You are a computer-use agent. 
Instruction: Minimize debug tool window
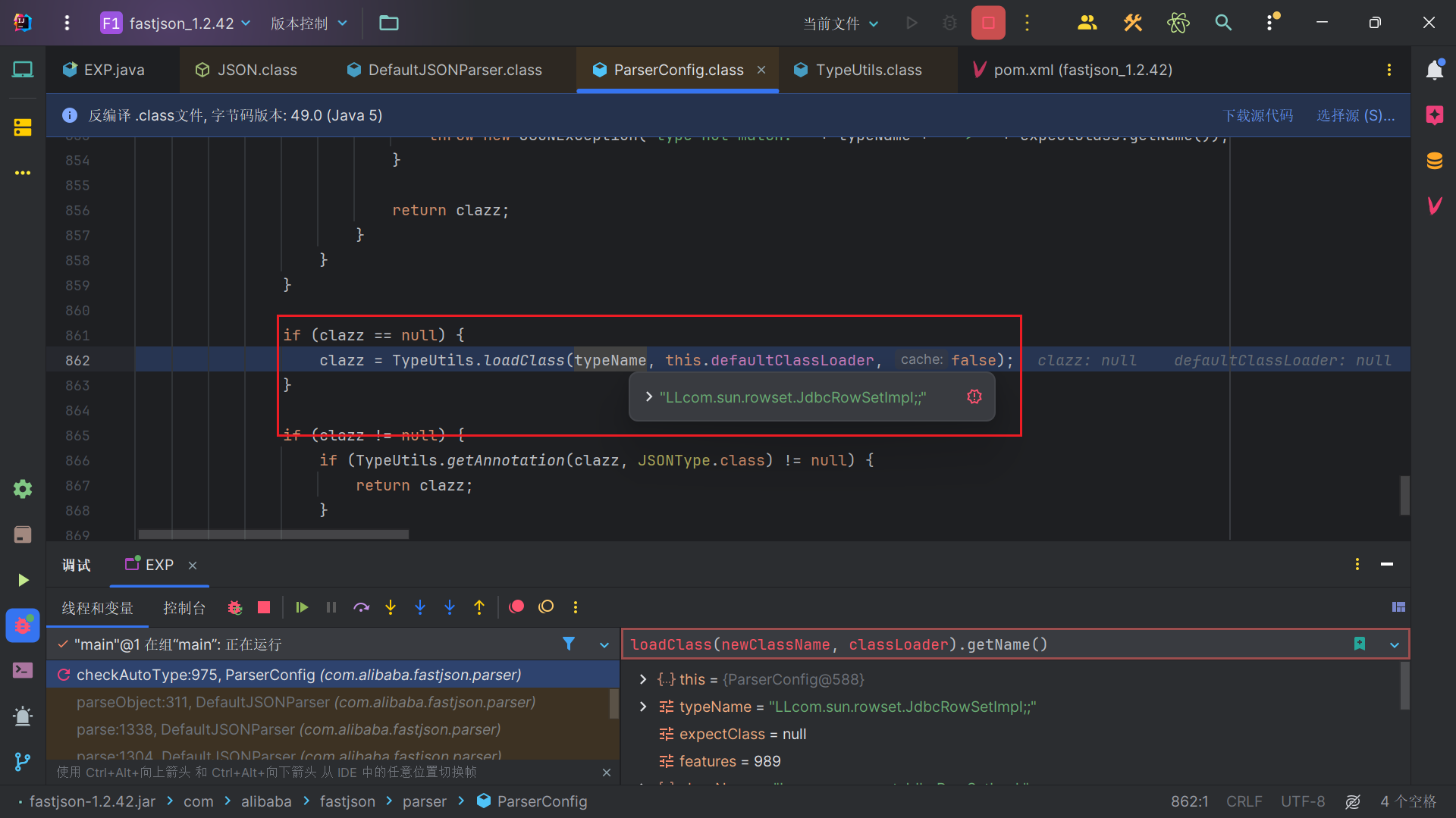click(1387, 565)
